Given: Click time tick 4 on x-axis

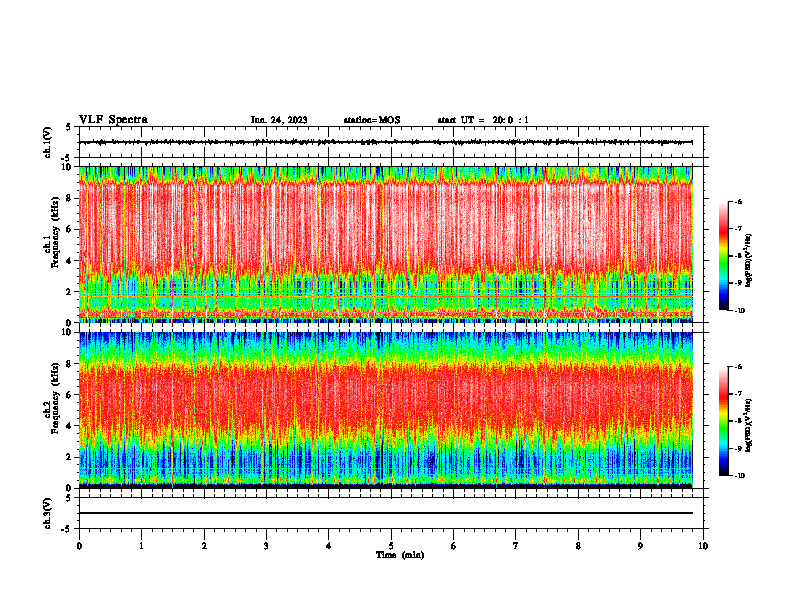Looking at the screenshot, I should point(329,546).
